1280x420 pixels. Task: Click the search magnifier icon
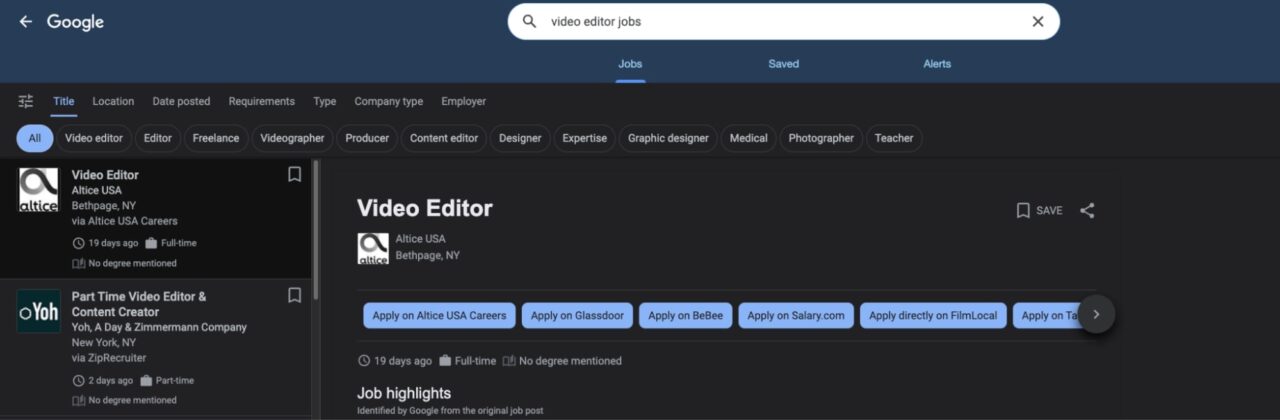(531, 21)
